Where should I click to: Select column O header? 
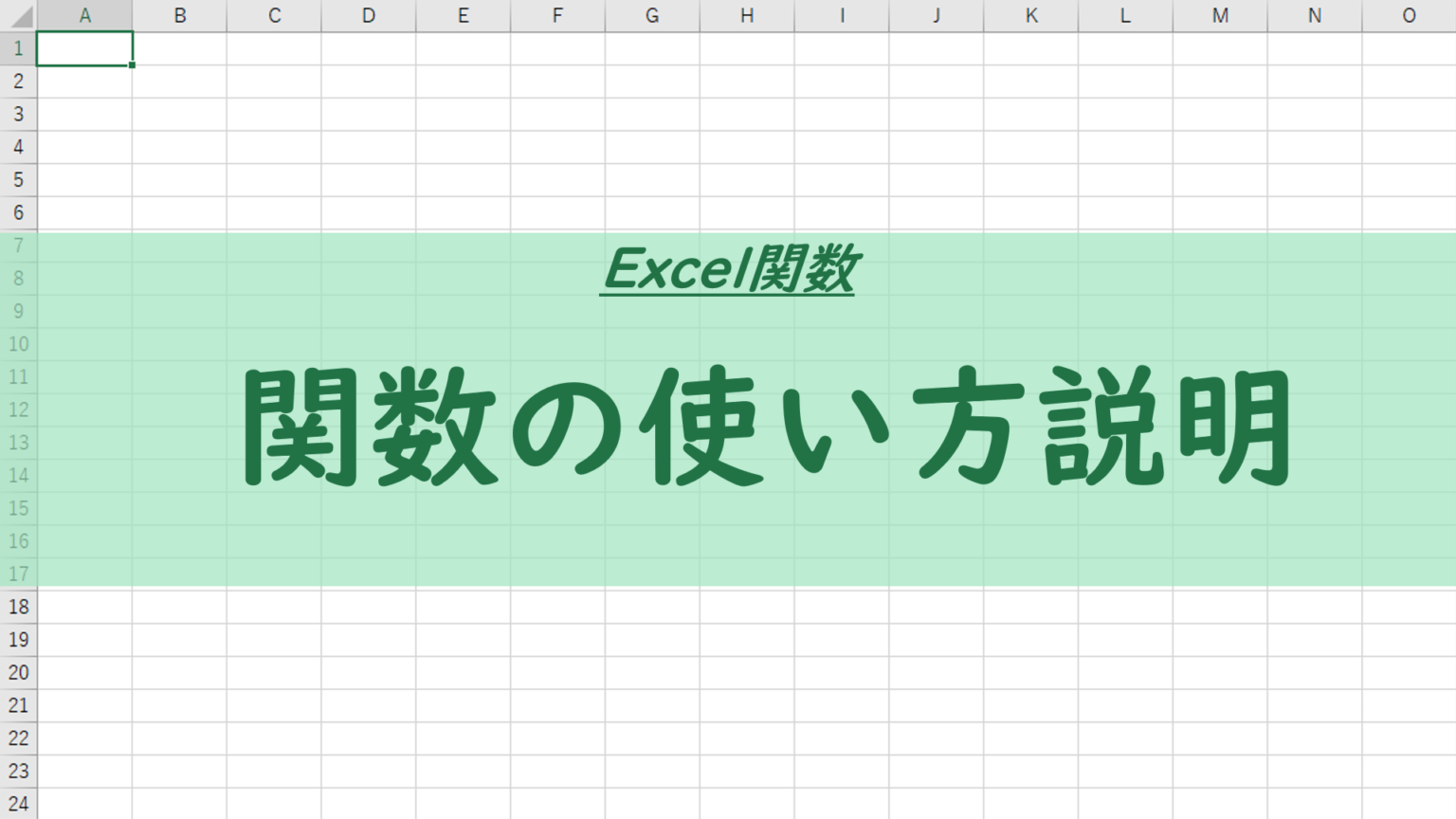(x=1410, y=16)
